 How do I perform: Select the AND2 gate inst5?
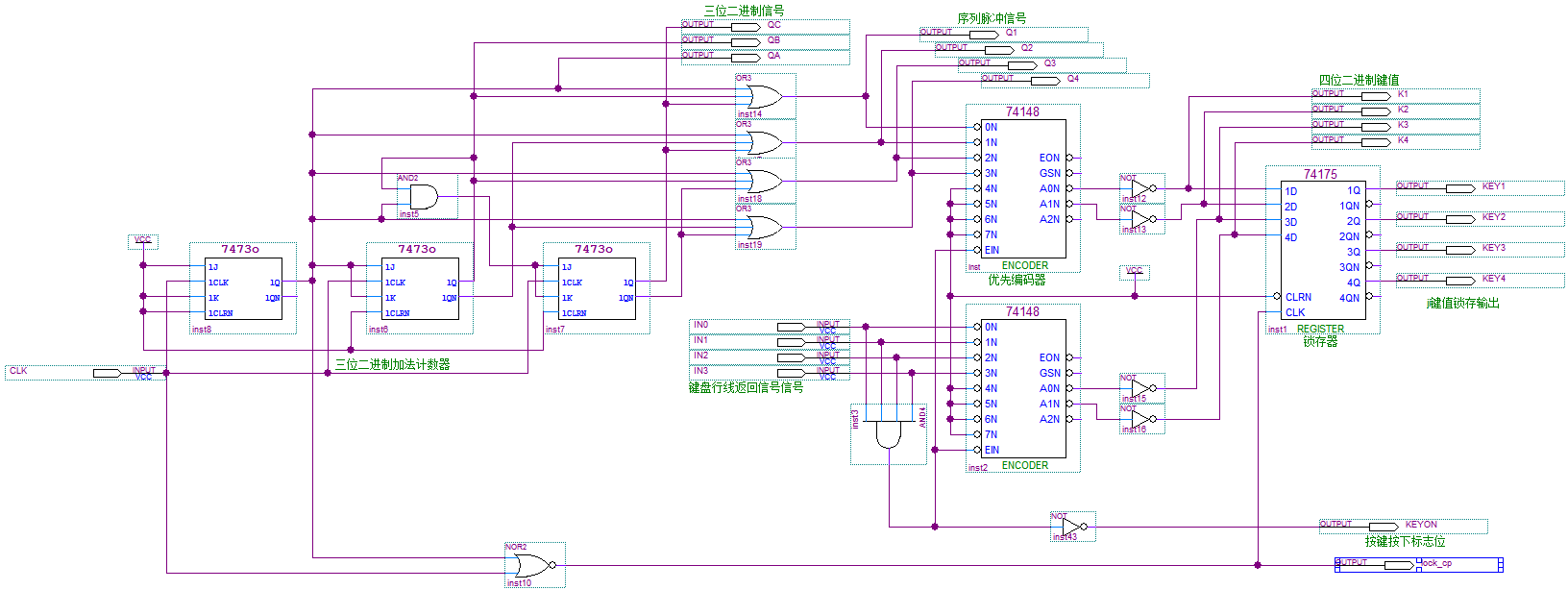(423, 197)
